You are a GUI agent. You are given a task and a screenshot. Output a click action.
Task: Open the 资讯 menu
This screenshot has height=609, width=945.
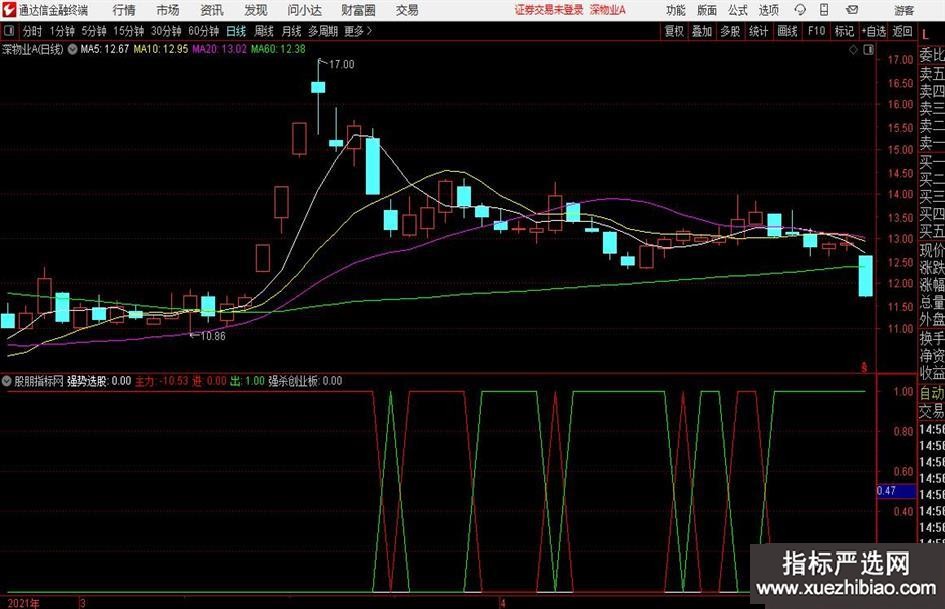[x=212, y=10]
